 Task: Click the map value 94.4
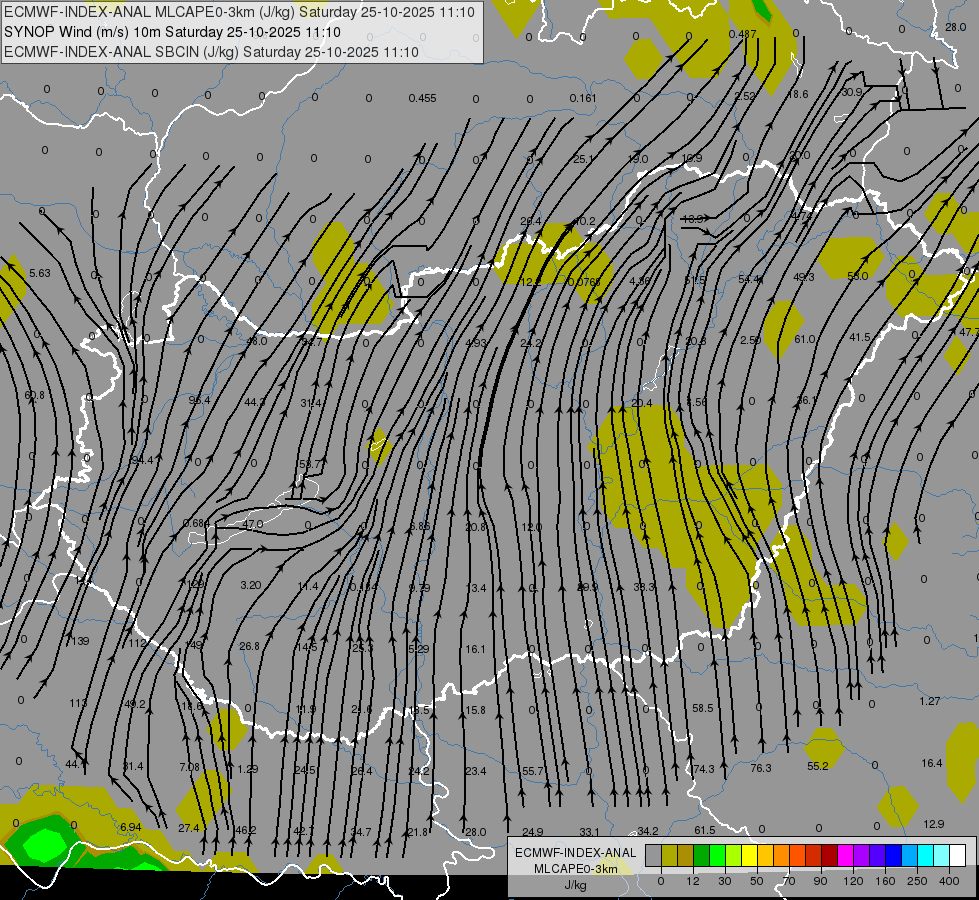[142, 460]
